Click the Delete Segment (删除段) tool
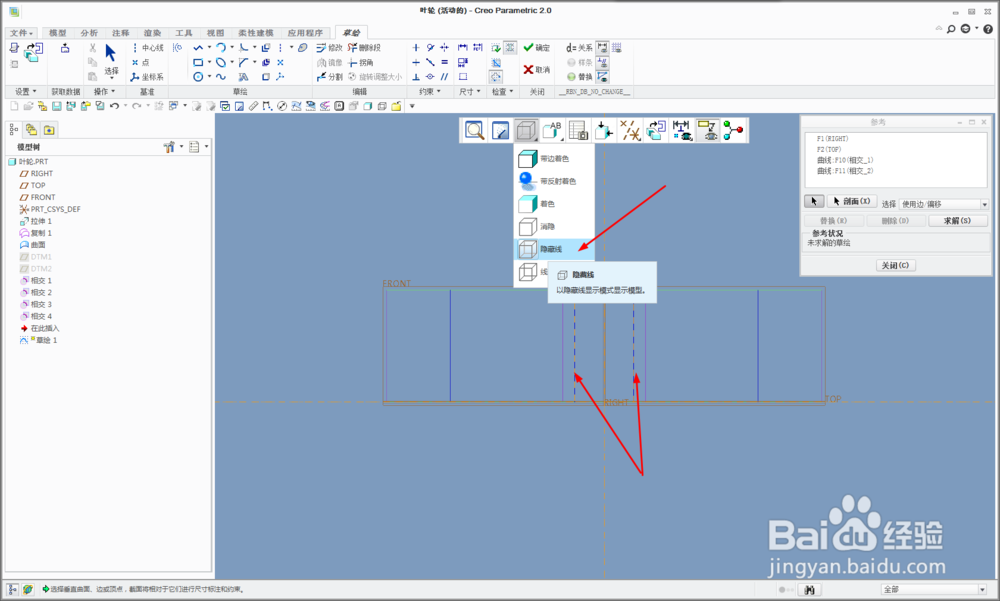The width and height of the screenshot is (1000, 601). pyautogui.click(x=364, y=48)
